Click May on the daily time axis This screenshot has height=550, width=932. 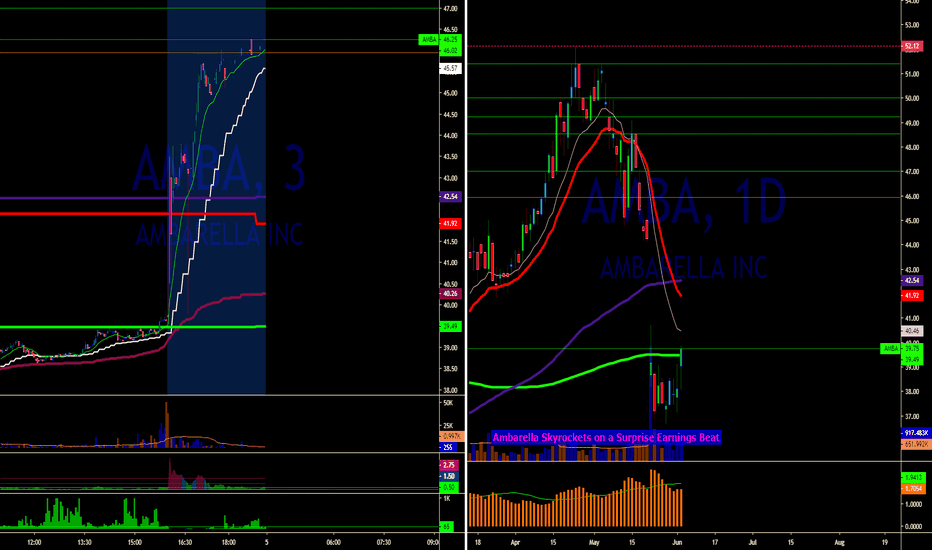click(594, 542)
